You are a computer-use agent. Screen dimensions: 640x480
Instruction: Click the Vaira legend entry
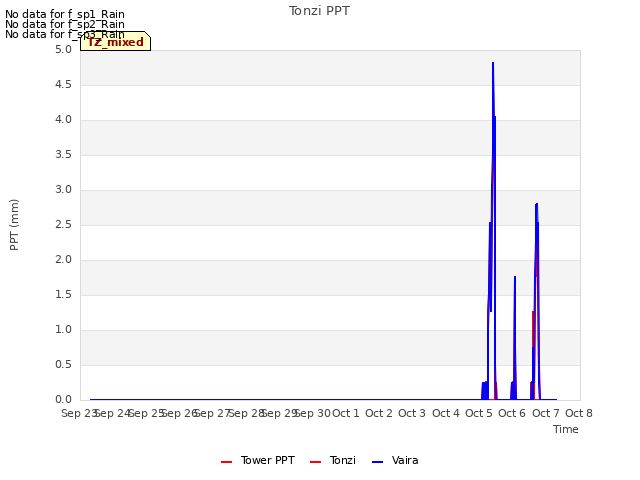[395, 460]
